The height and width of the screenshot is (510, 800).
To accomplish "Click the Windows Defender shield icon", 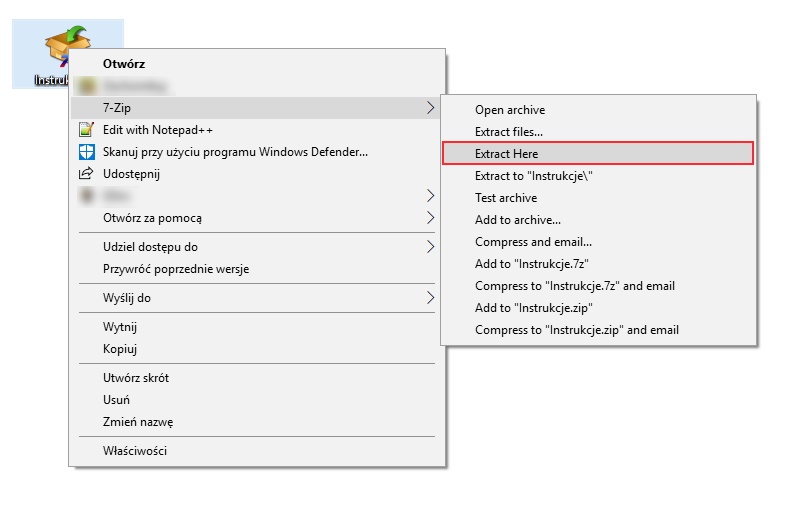I will [x=86, y=152].
